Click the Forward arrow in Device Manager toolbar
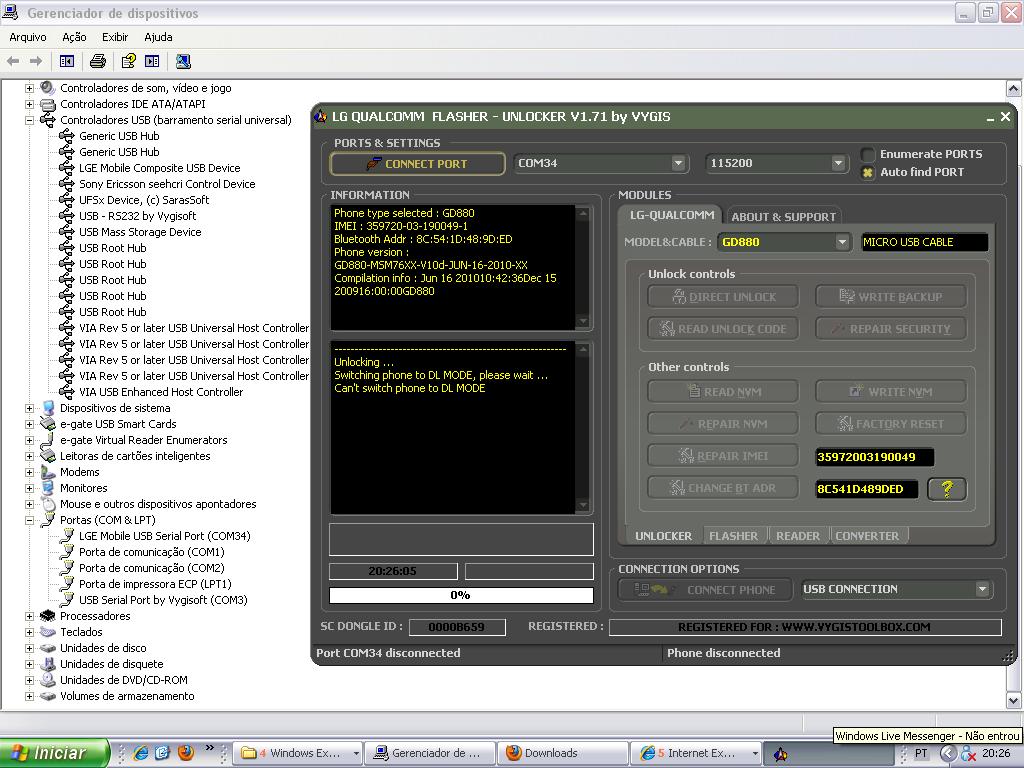This screenshot has height=768, width=1024. pyautogui.click(x=36, y=61)
